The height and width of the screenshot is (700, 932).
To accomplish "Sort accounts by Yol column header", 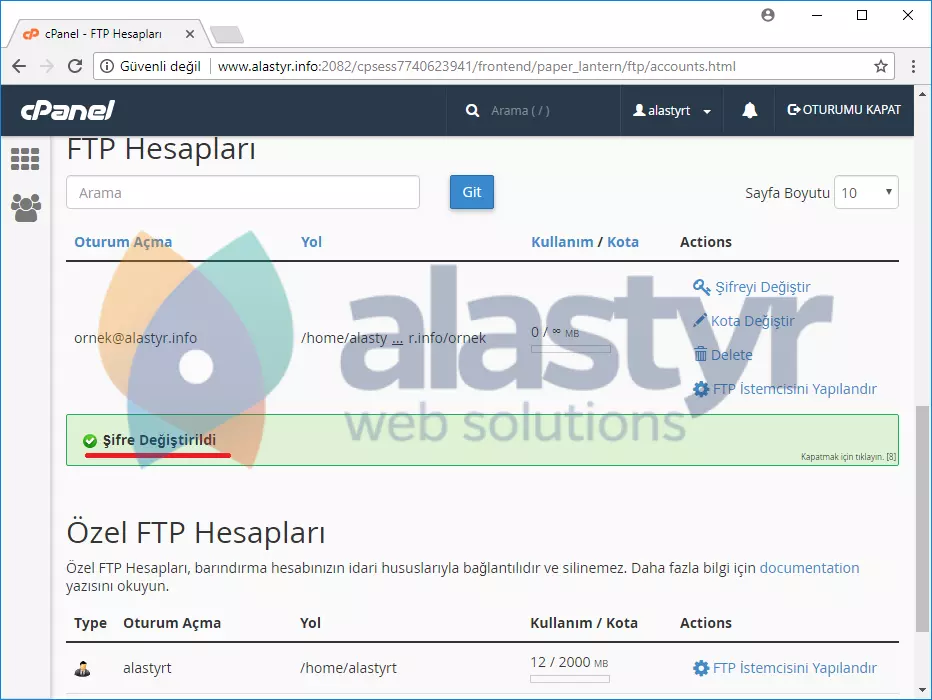I will [311, 242].
